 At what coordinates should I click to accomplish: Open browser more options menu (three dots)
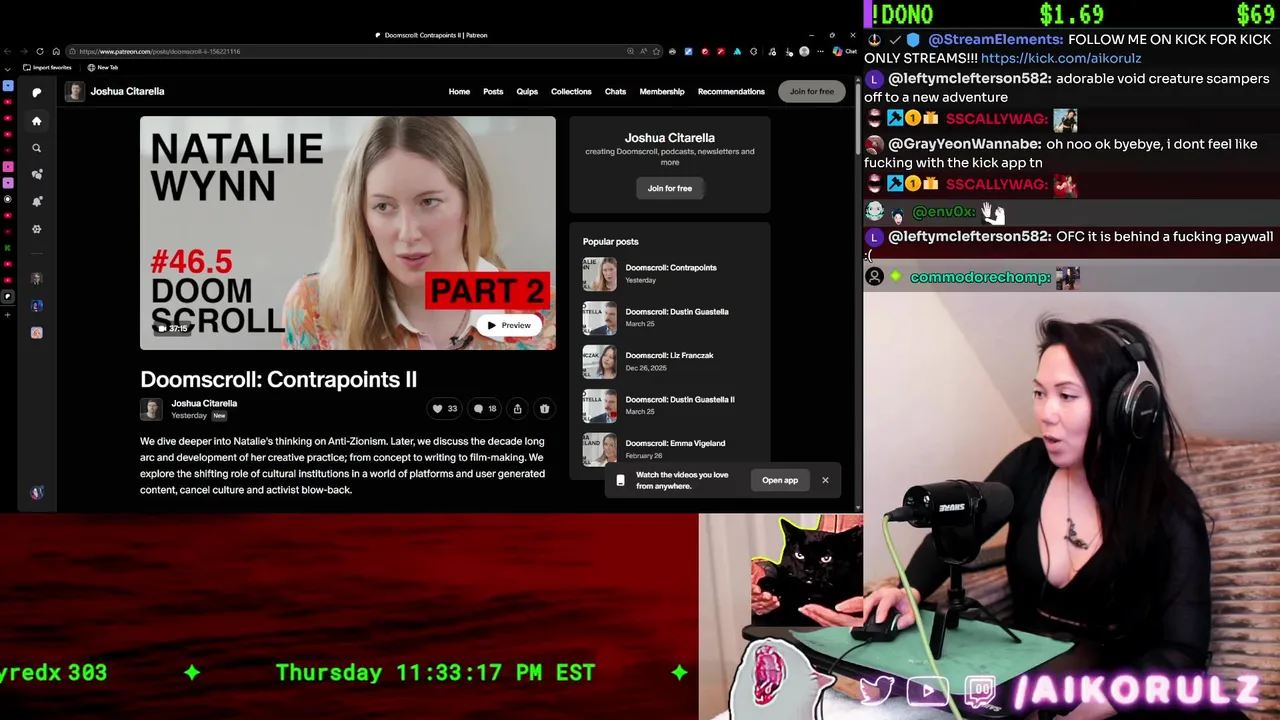pyautogui.click(x=820, y=51)
